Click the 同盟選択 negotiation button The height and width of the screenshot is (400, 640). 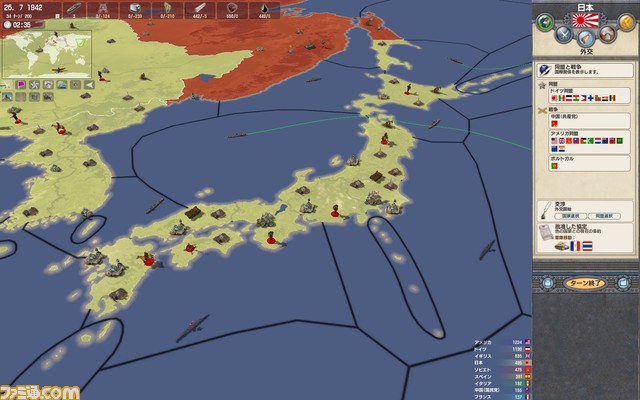(604, 216)
